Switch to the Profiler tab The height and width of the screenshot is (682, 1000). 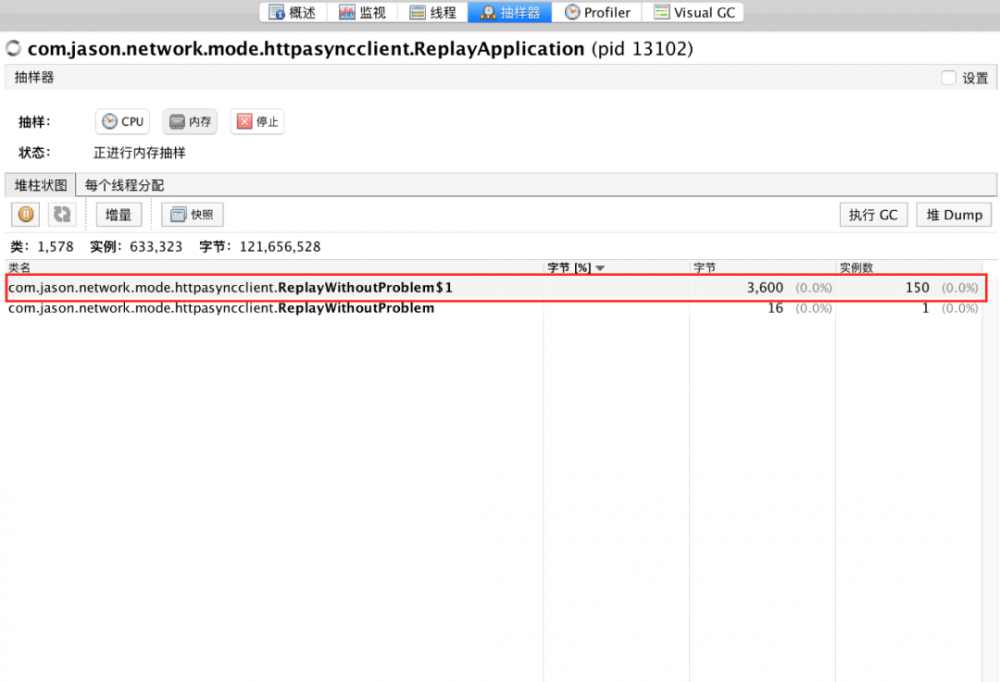click(598, 13)
